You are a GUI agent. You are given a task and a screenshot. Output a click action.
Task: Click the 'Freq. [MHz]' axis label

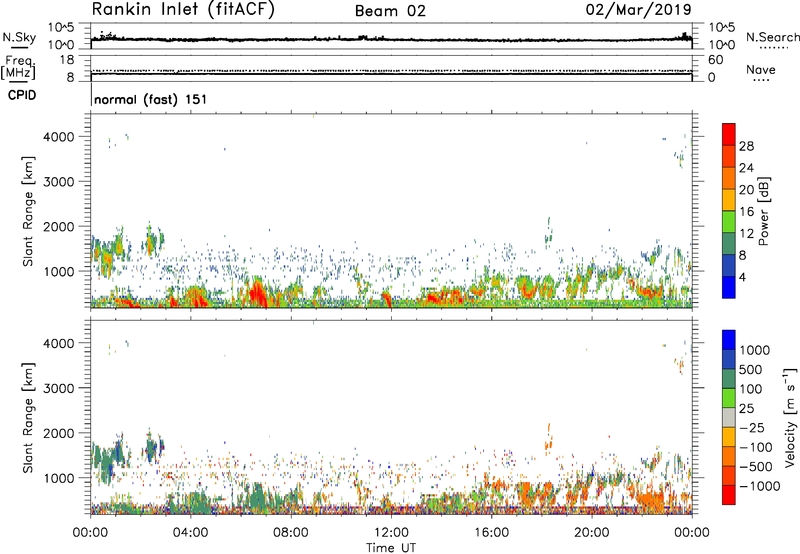coord(18,68)
